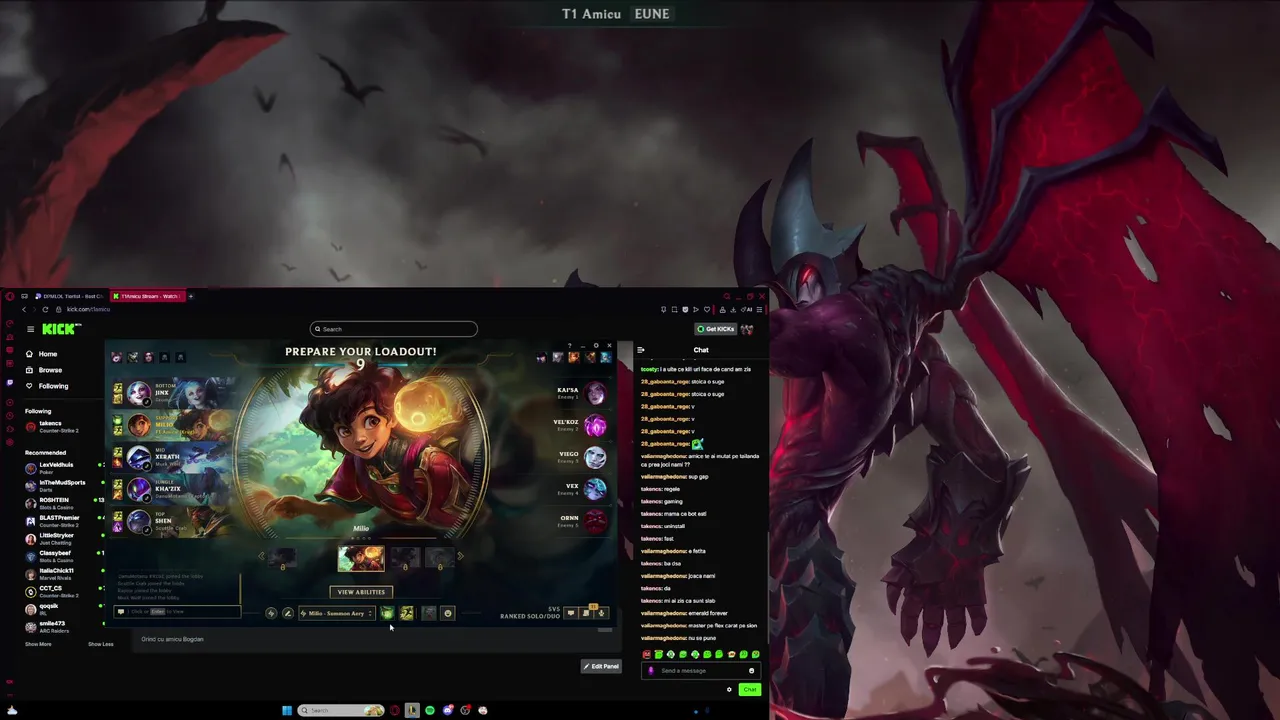Select the second summoner spell slot
1280x720 pixels.
point(406,613)
